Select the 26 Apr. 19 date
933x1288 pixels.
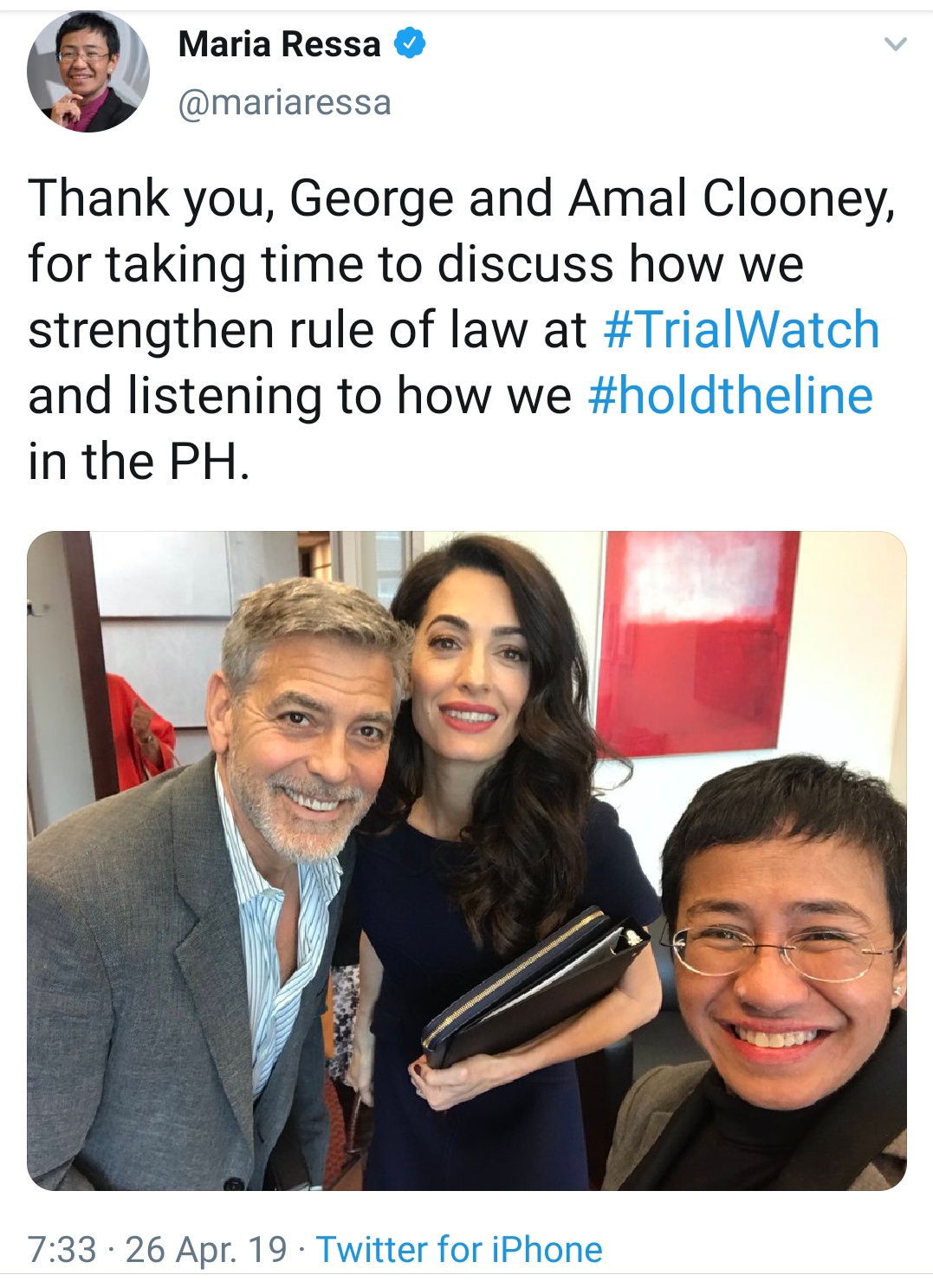coord(206,1250)
